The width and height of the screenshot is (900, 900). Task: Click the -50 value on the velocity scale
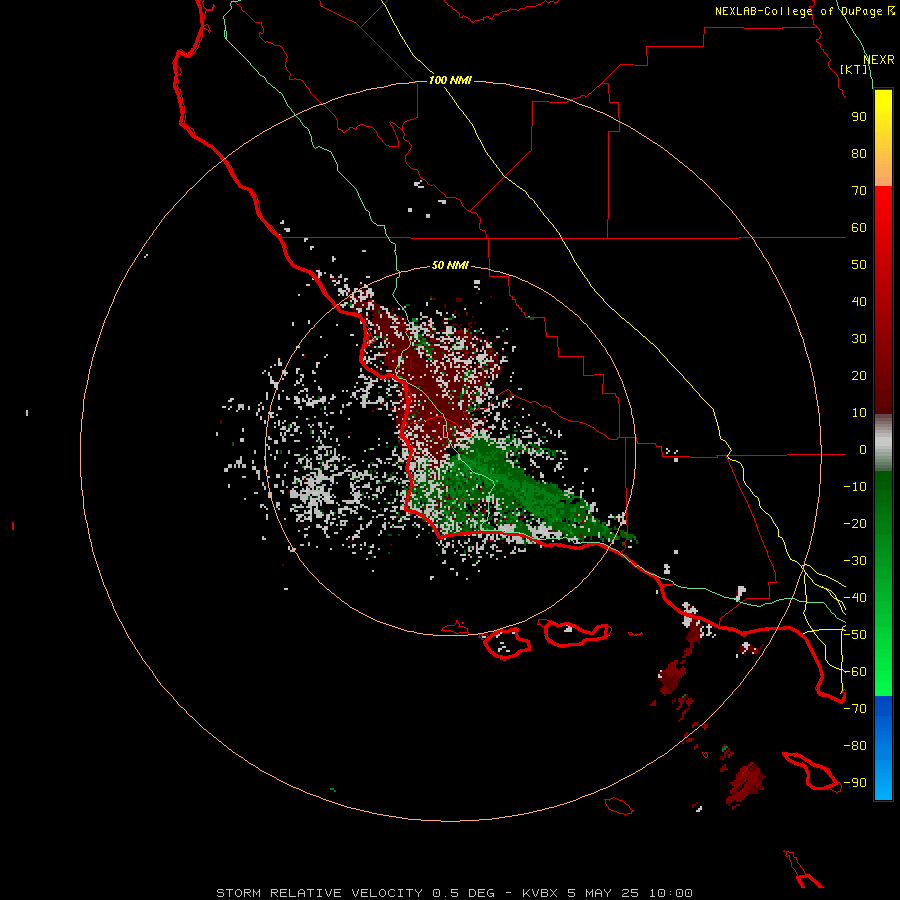[x=855, y=635]
